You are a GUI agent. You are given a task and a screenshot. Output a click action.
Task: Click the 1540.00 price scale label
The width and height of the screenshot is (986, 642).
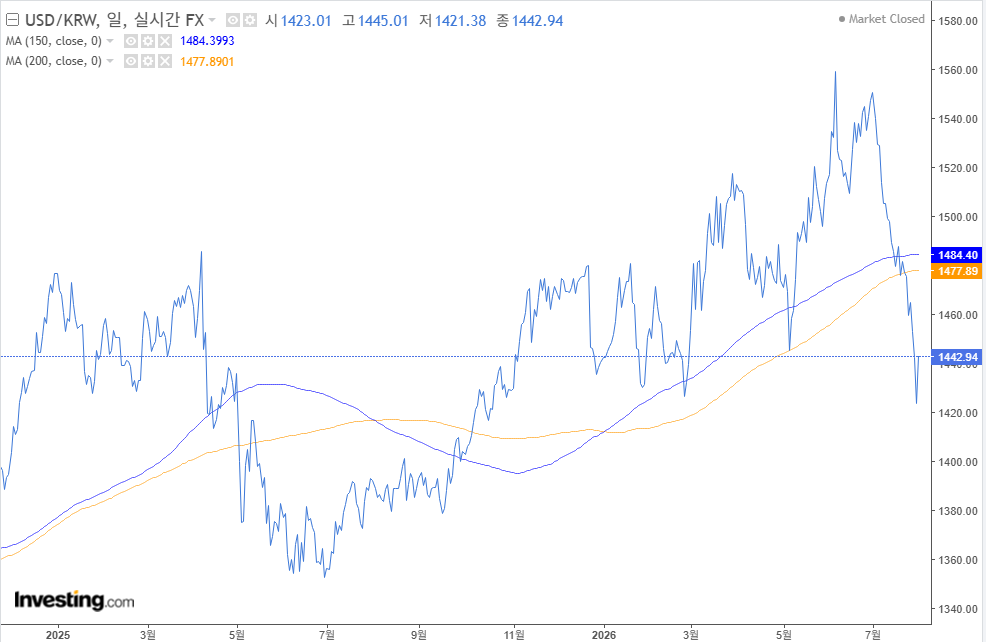point(958,119)
